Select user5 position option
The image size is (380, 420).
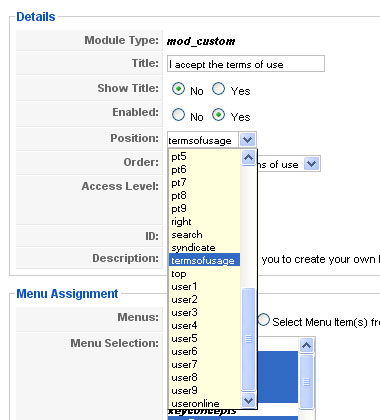coord(204,338)
